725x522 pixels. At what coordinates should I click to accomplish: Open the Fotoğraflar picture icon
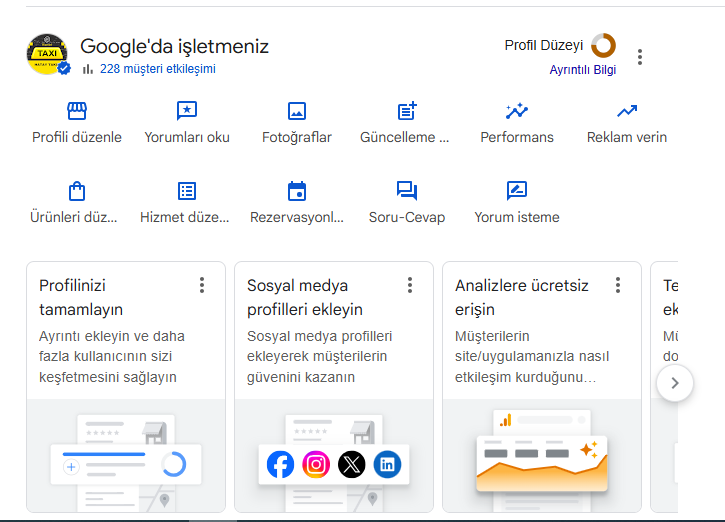point(297,111)
